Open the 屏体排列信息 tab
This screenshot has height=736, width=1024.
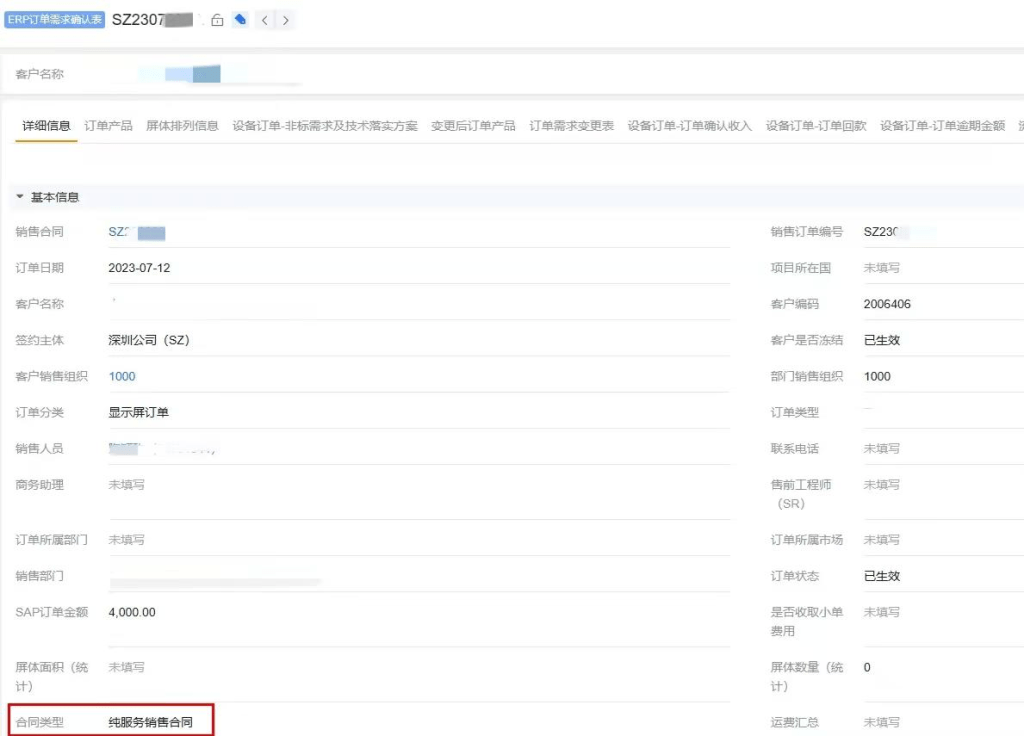[x=182, y=126]
